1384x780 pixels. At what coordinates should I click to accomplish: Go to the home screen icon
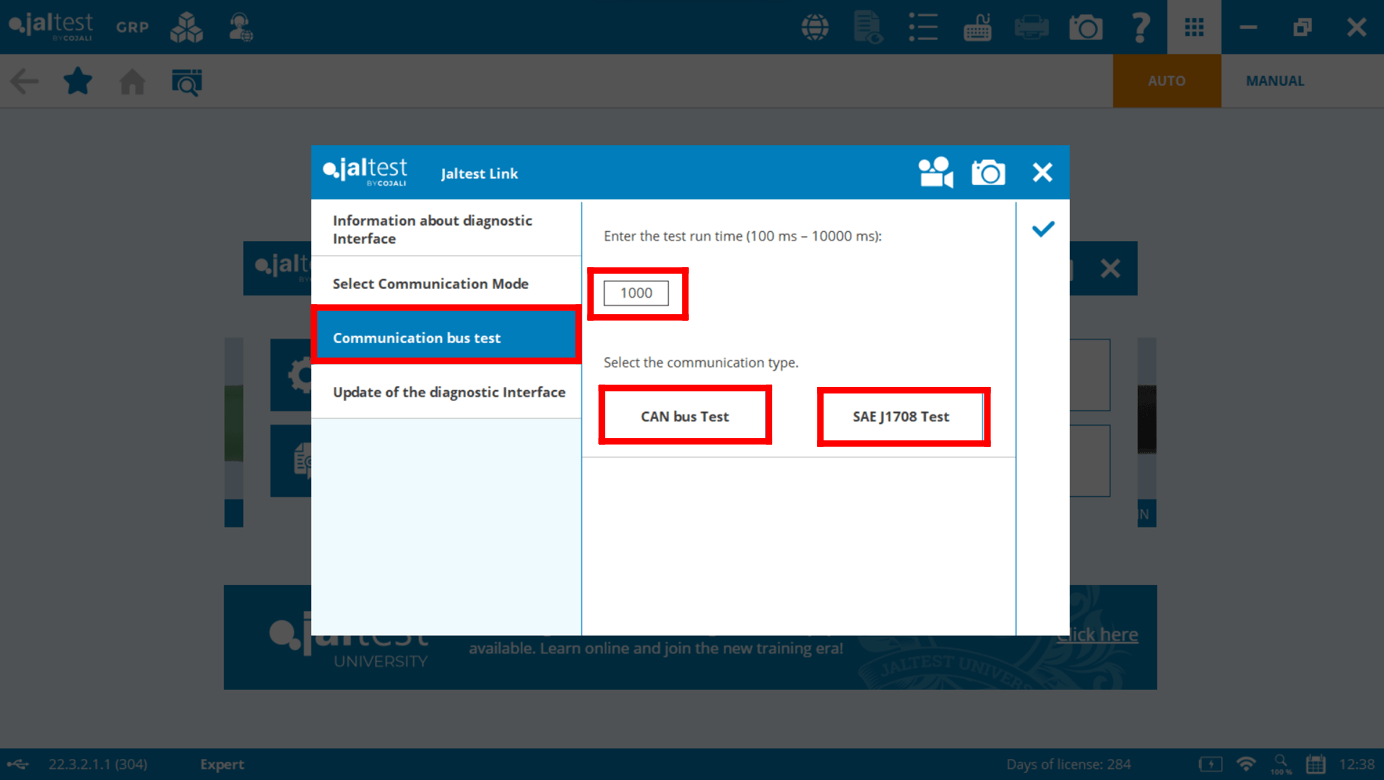(132, 81)
